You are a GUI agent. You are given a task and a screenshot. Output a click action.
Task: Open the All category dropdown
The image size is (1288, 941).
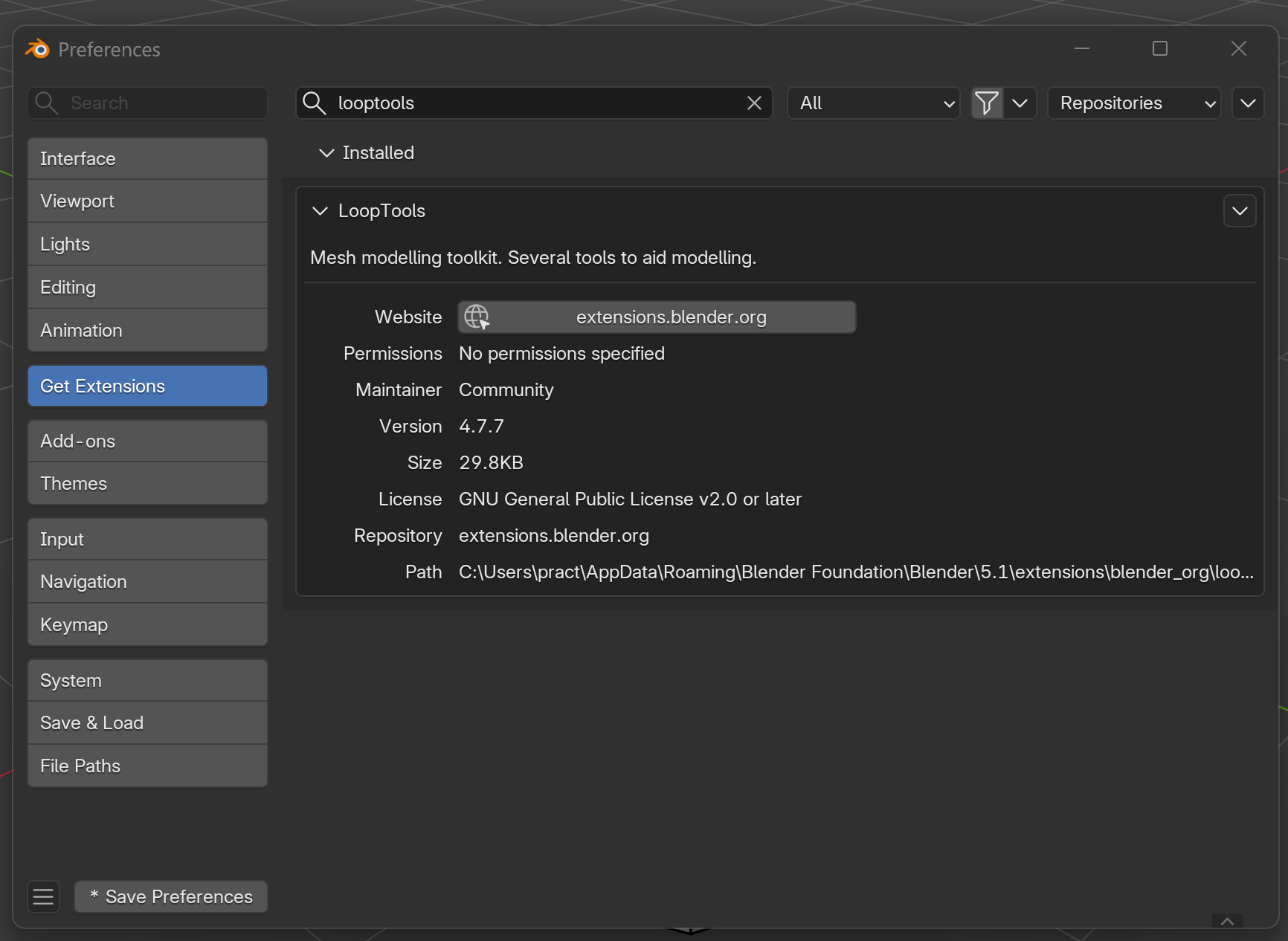[x=874, y=103]
